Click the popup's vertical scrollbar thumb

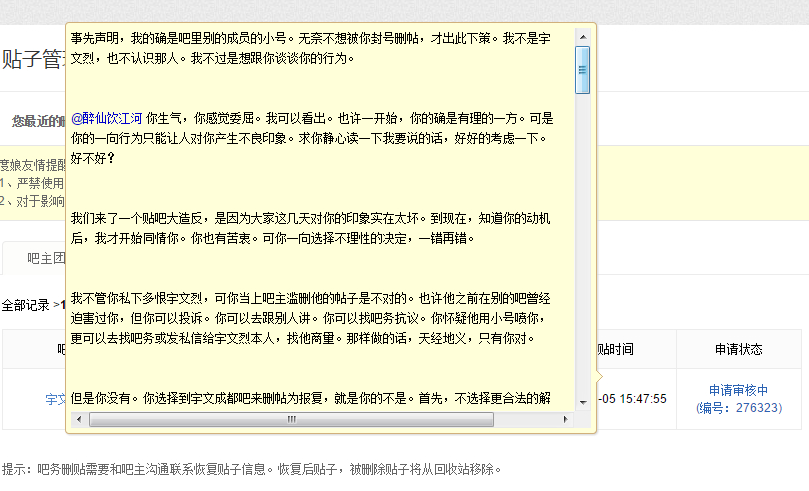(583, 70)
